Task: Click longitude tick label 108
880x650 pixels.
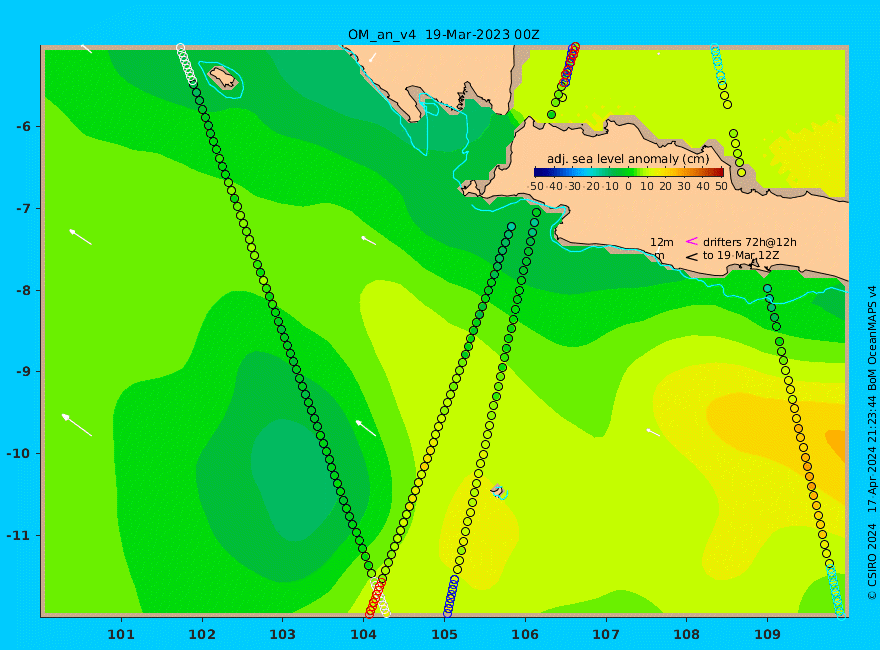Action: pyautogui.click(x=687, y=634)
